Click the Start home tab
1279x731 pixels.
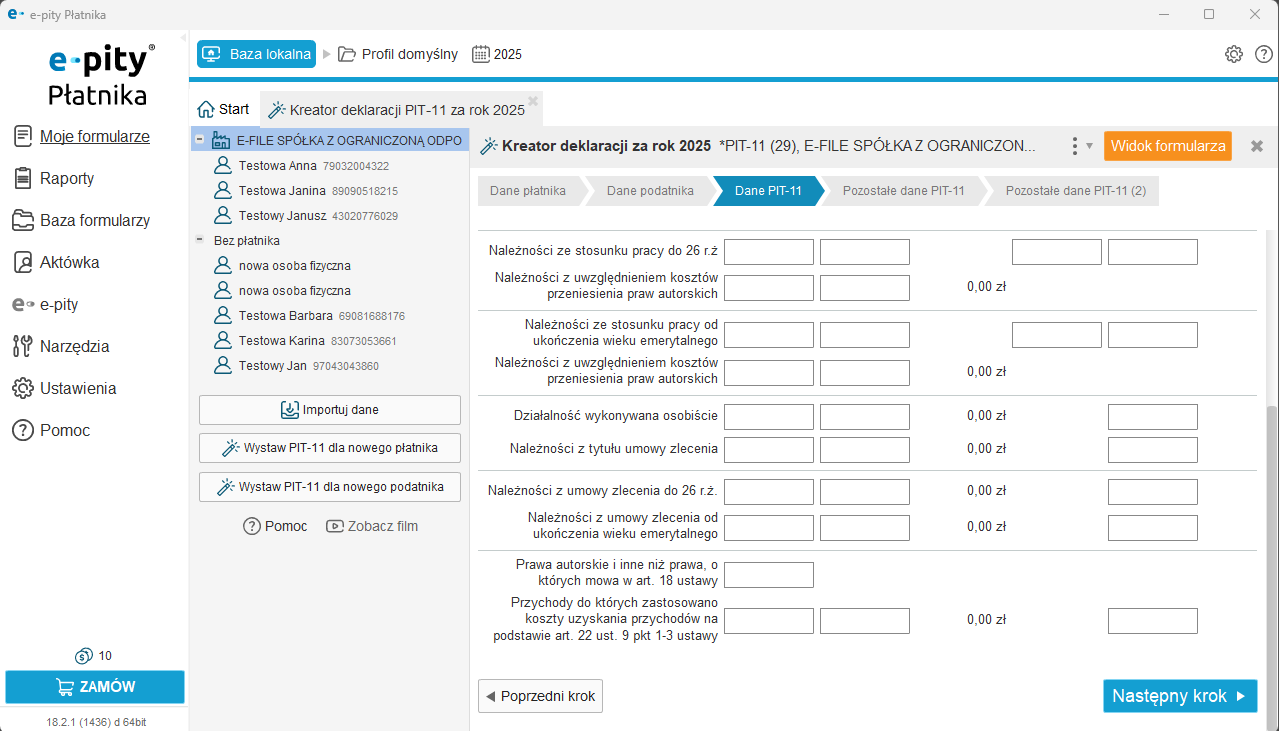pos(223,109)
